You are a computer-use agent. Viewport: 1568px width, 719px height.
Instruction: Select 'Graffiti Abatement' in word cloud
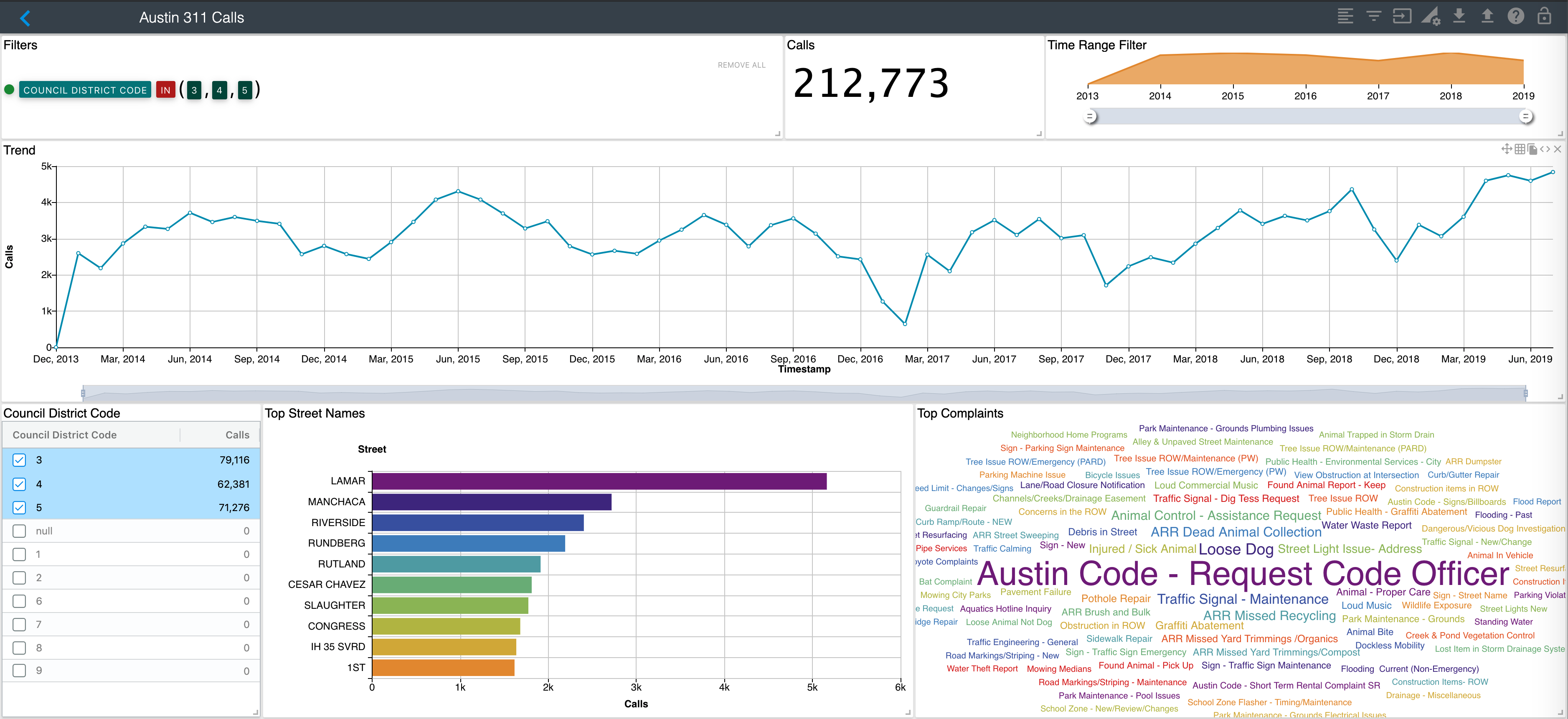point(1199,625)
